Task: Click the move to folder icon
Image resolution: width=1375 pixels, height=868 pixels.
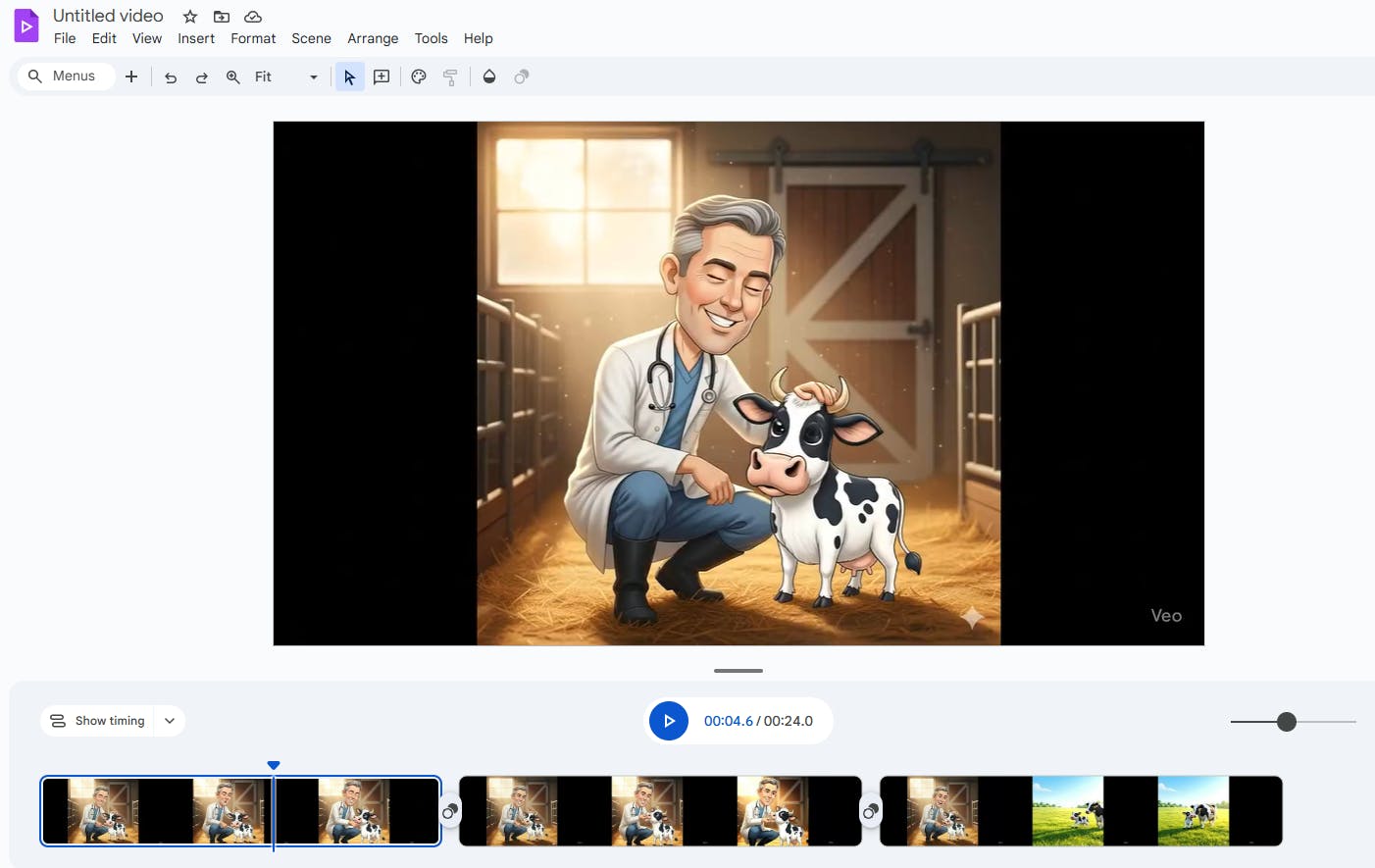Action: click(x=222, y=17)
